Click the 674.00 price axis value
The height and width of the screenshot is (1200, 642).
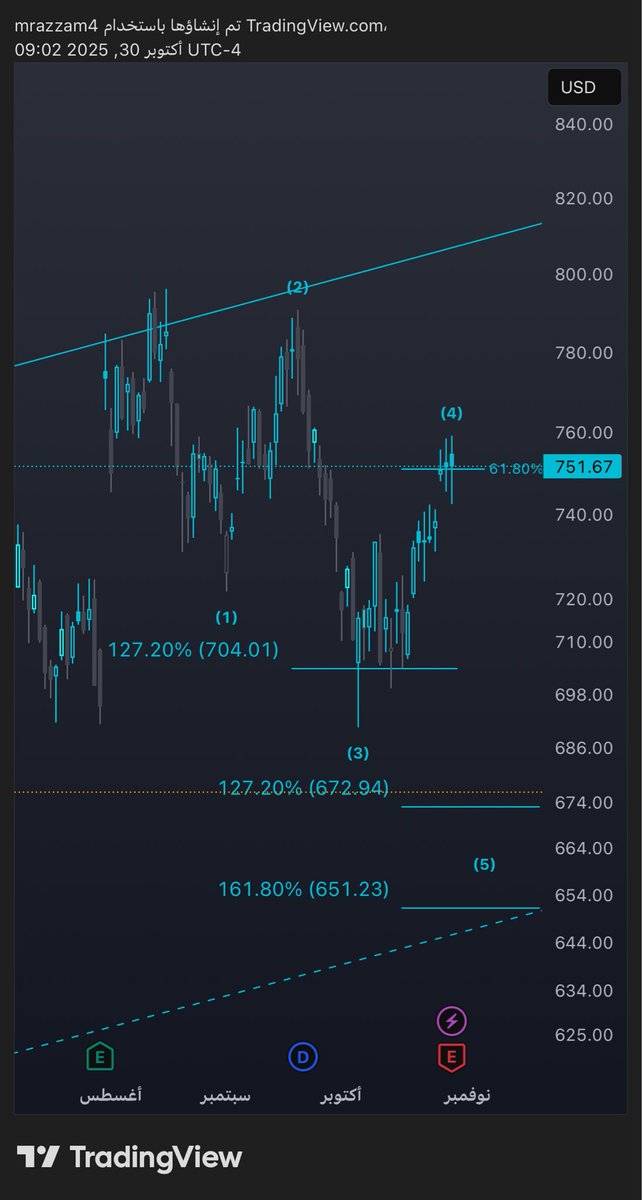click(x=583, y=803)
